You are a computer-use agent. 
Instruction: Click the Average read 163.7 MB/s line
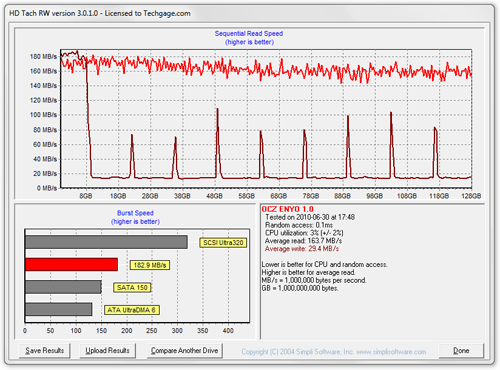click(303, 241)
